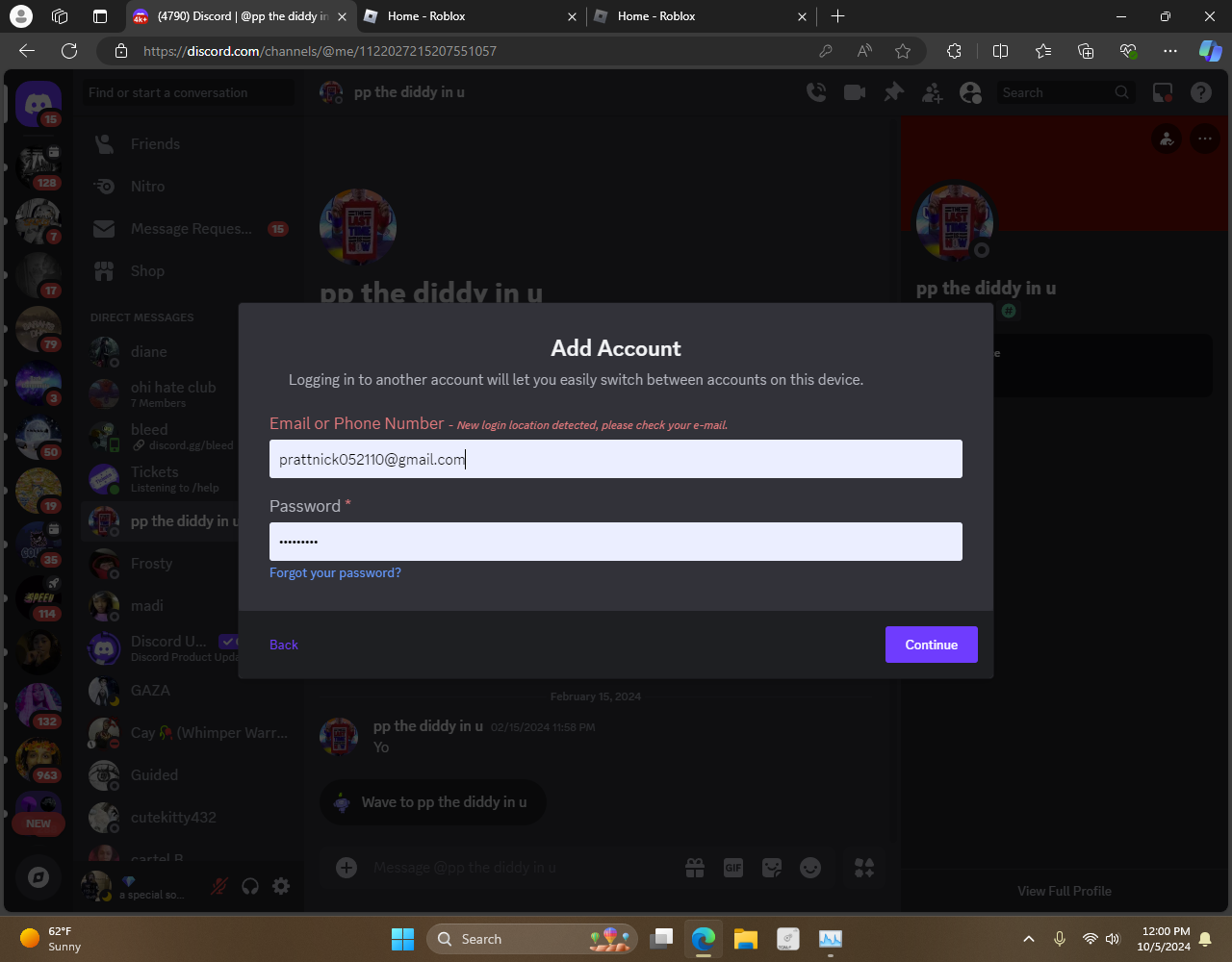1232x962 pixels.
Task: Open Discord user settings gear
Action: [x=281, y=886]
